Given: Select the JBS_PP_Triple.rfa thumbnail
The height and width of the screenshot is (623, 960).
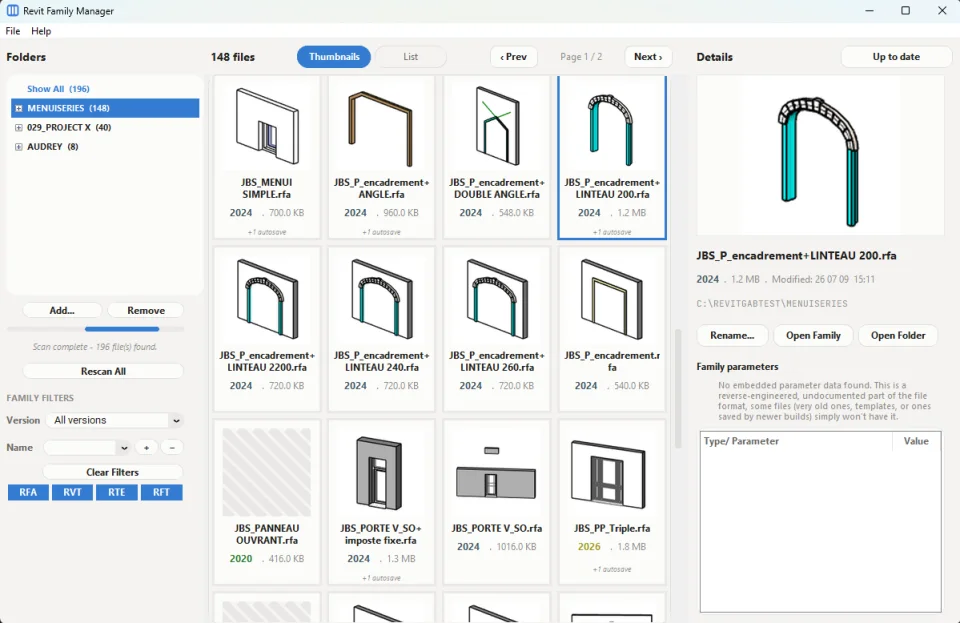Looking at the screenshot, I should 611,472.
